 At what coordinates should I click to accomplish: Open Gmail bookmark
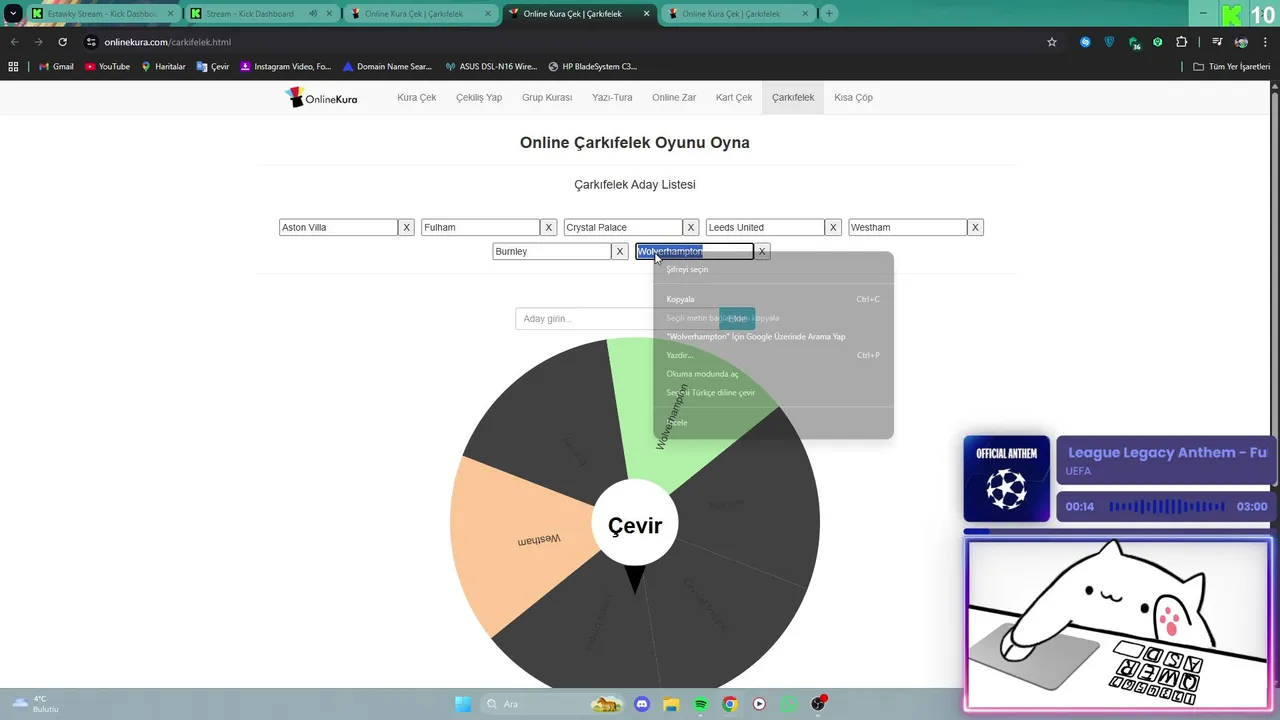(56, 66)
